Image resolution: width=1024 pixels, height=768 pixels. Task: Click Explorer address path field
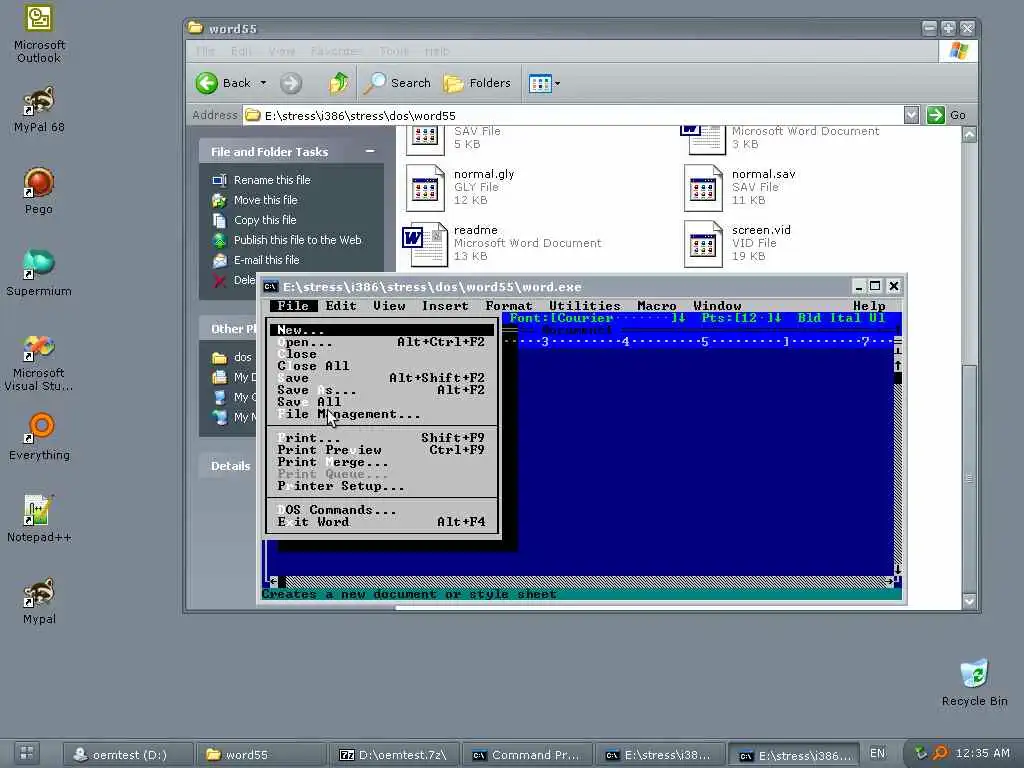coord(573,116)
